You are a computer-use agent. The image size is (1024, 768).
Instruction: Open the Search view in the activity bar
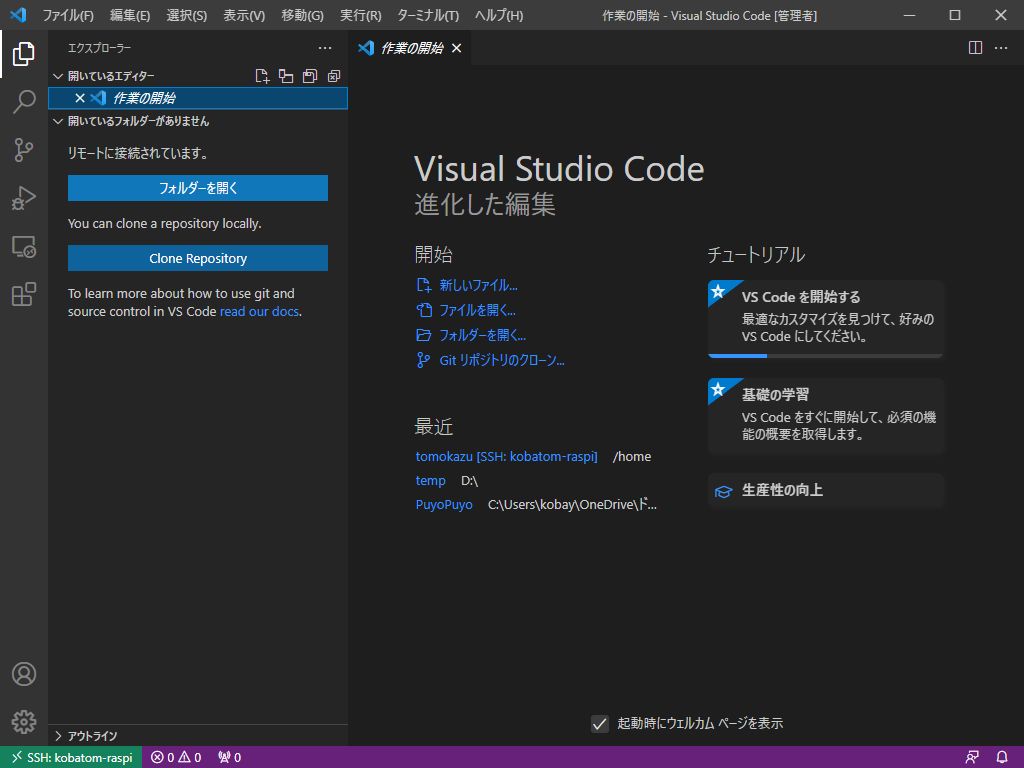pyautogui.click(x=23, y=101)
